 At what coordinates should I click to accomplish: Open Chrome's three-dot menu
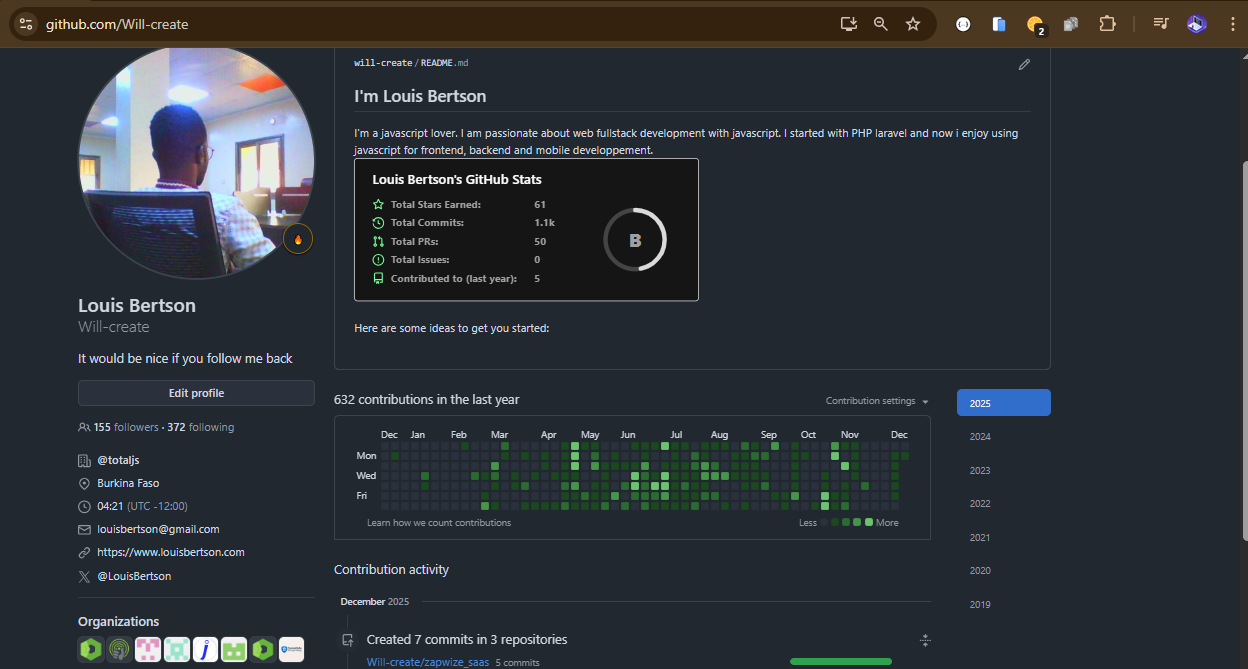1233,23
